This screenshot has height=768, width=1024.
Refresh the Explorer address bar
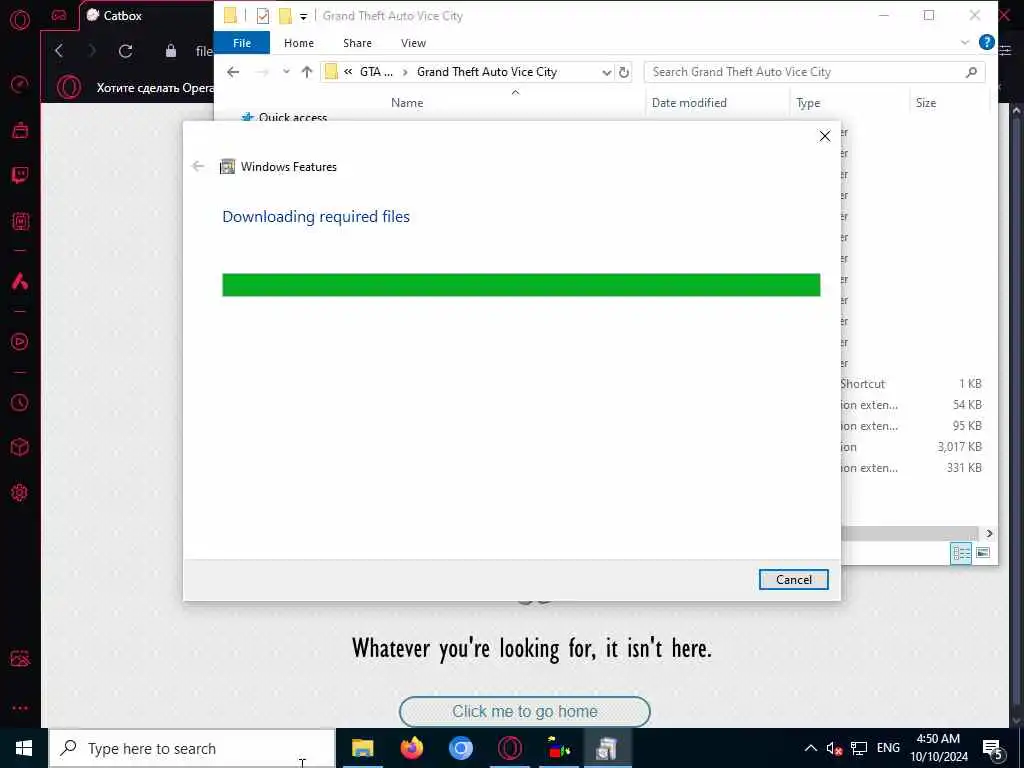coord(624,72)
